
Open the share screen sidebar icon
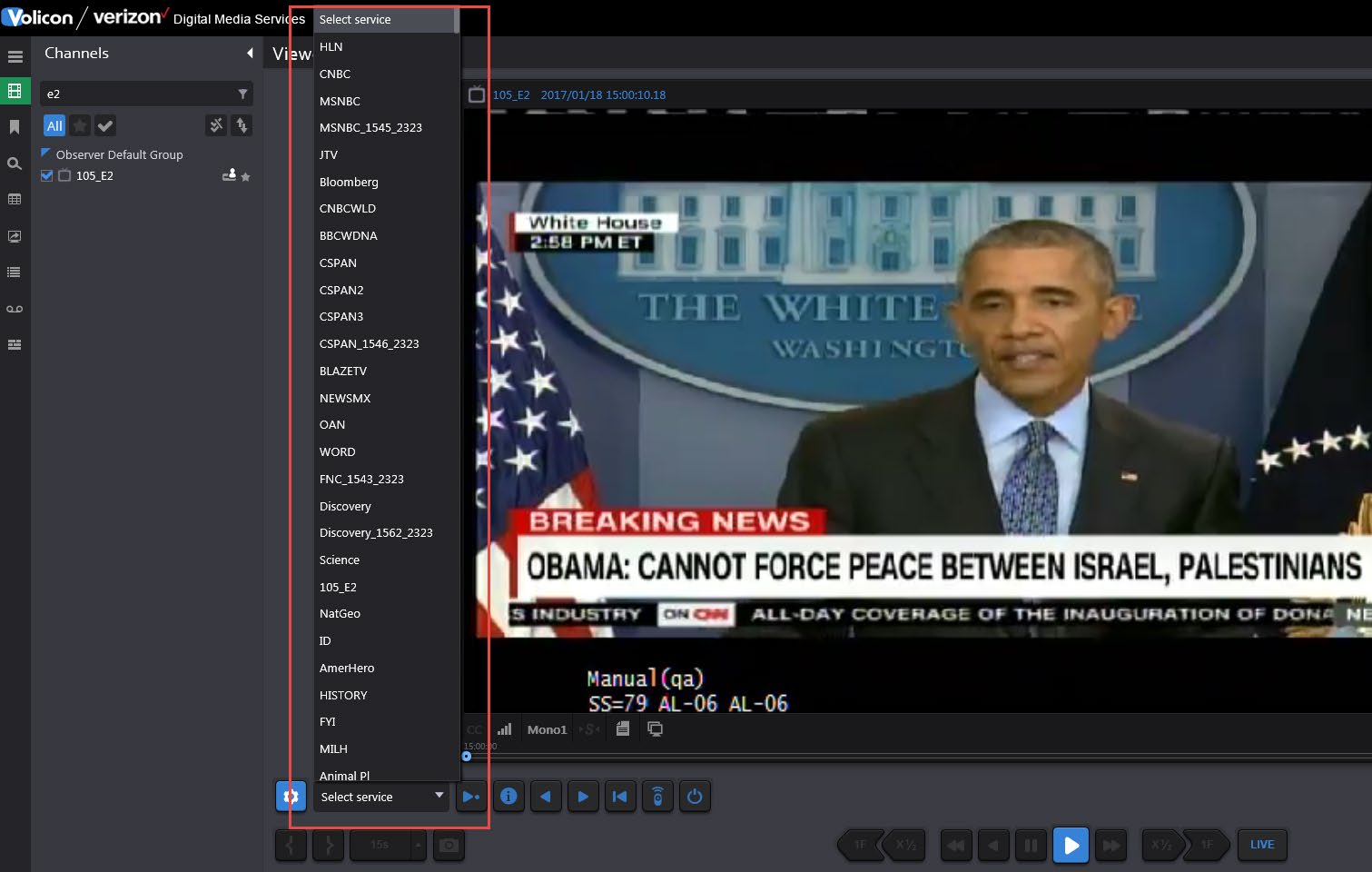(15, 236)
